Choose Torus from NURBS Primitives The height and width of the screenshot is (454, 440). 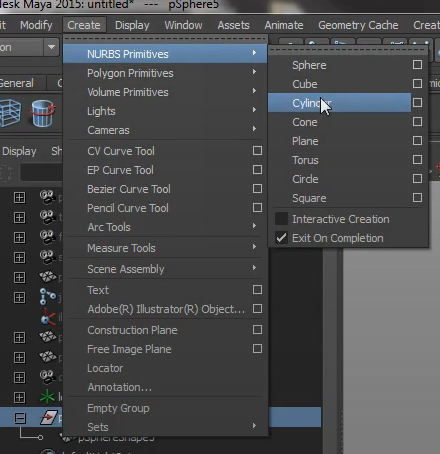(339, 160)
